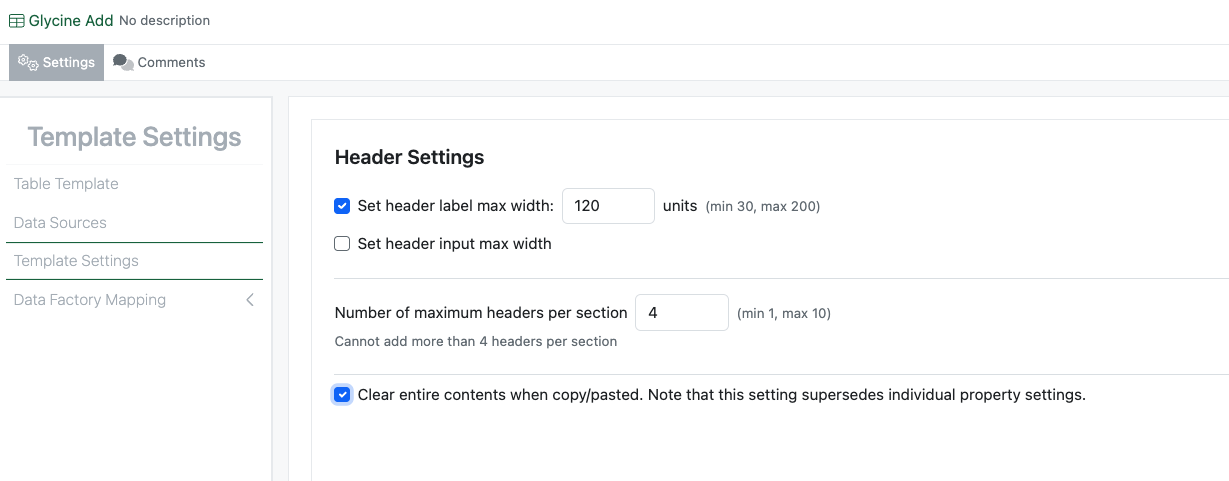Screen dimensions: 1229x481
Task: Click the table icon beside Glycine Add
Action: 17,21
